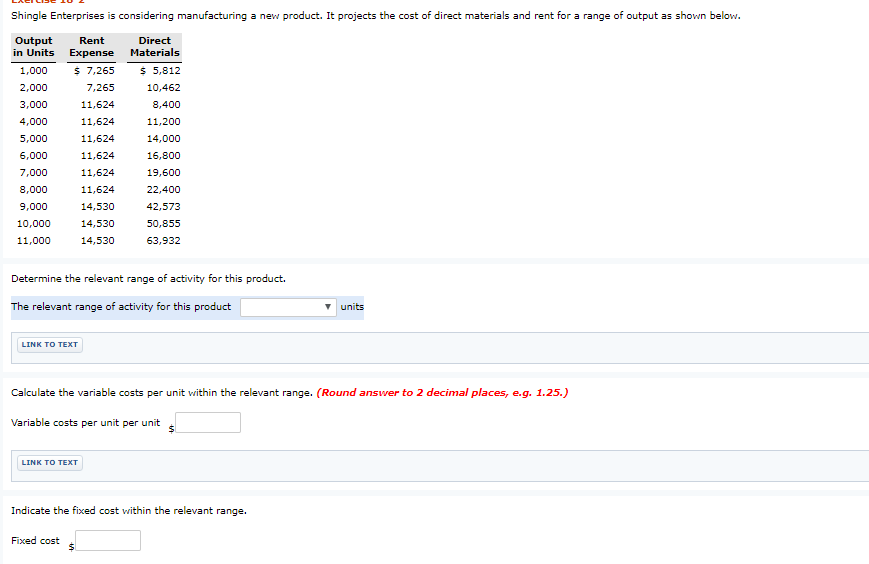Click output value 10,000
The image size is (869, 564).
tap(34, 224)
